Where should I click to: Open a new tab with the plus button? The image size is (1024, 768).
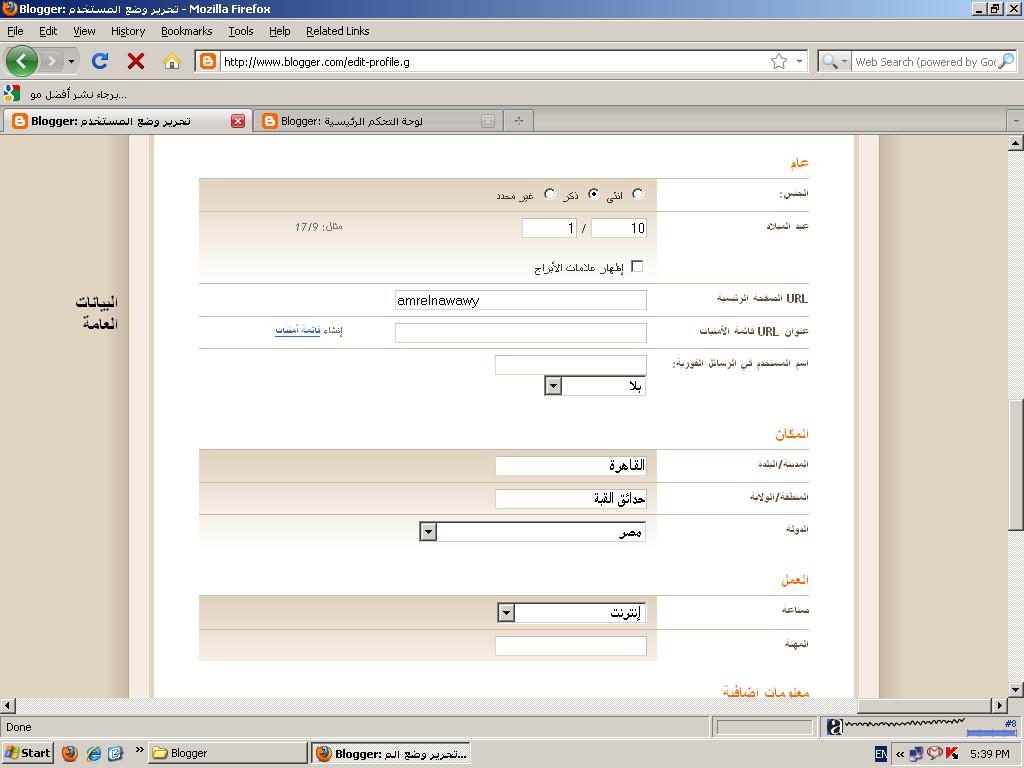tap(519, 121)
